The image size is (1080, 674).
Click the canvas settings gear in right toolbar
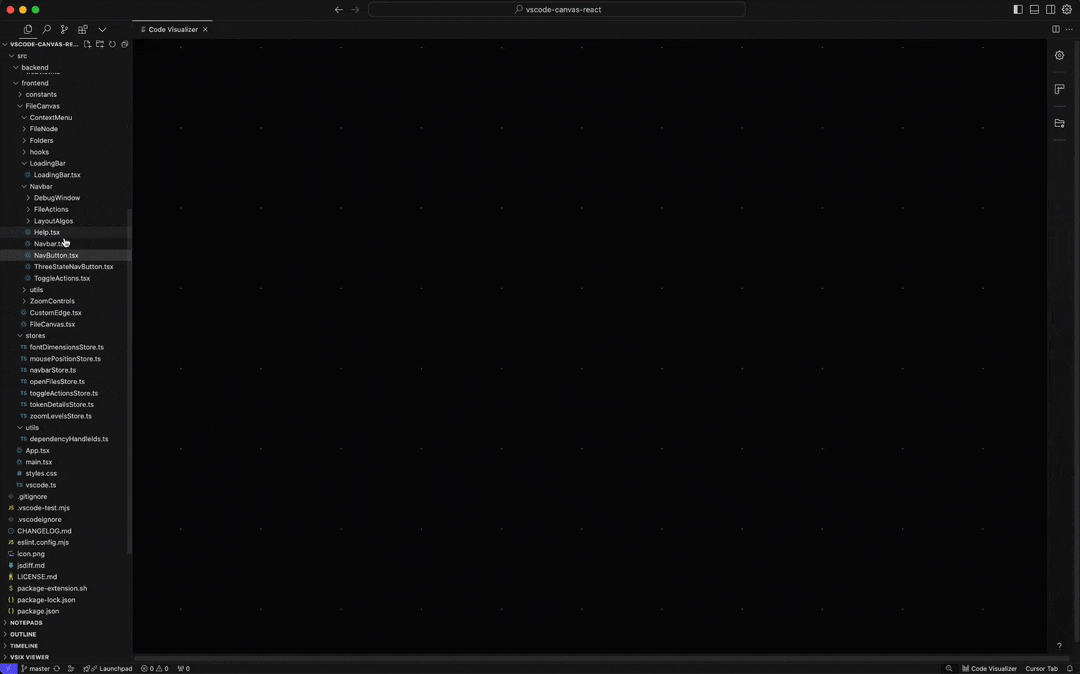click(x=1059, y=56)
